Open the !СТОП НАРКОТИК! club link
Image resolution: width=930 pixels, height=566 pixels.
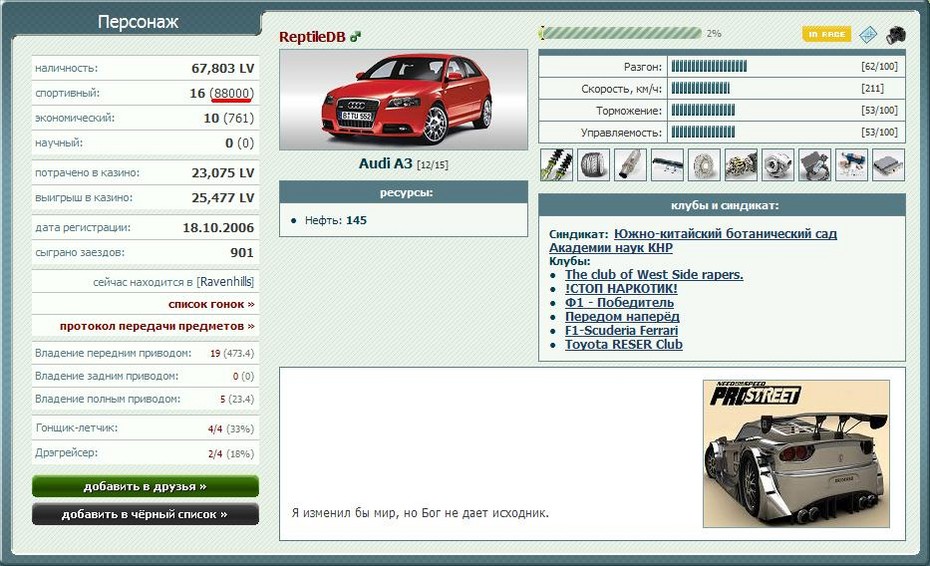(621, 289)
